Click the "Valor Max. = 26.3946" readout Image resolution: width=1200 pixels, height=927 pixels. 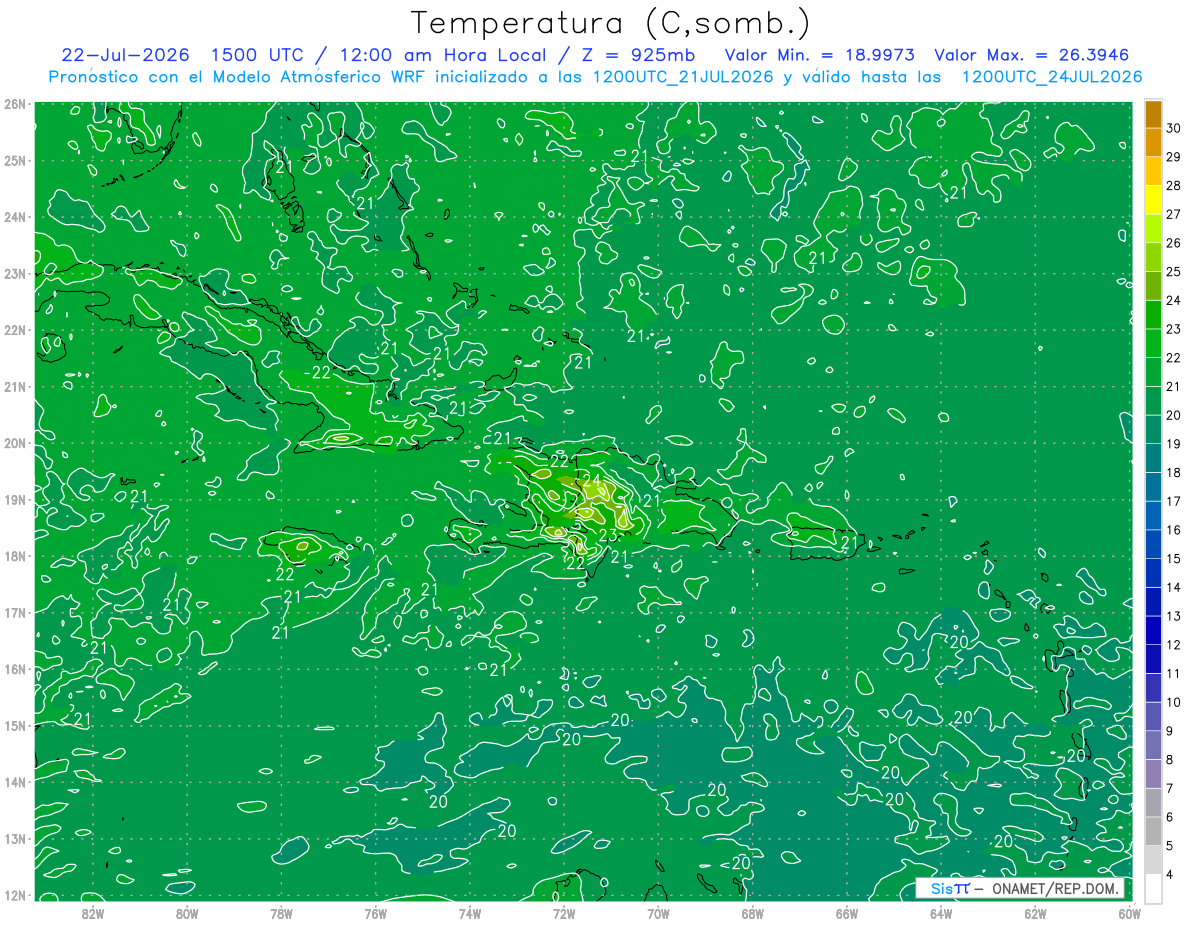coord(1033,55)
